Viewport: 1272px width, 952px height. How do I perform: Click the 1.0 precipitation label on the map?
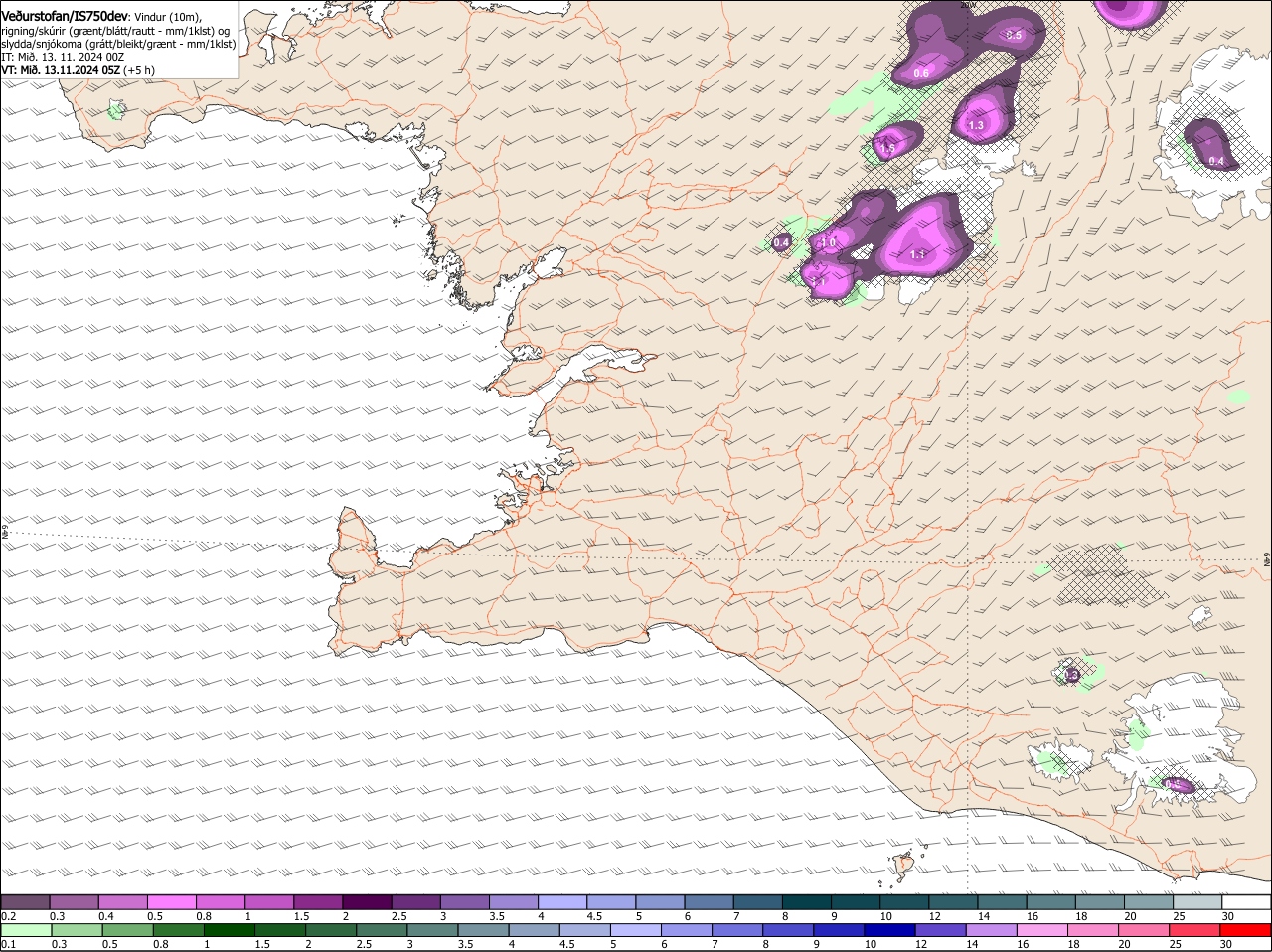828,242
